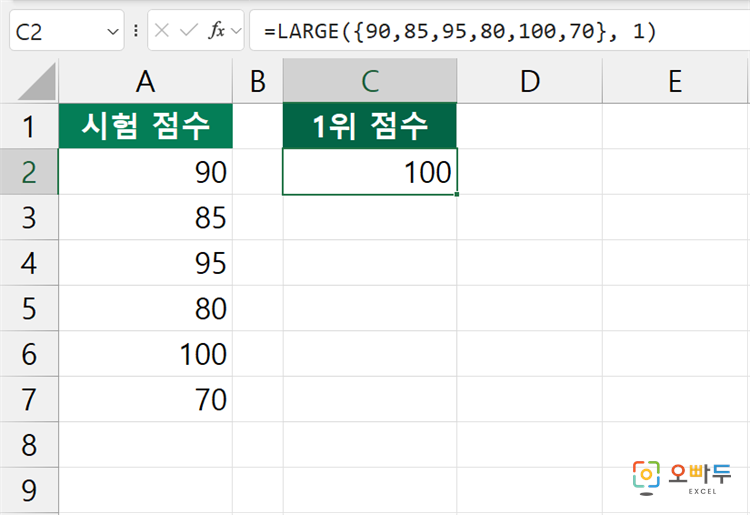750x515 pixels.
Task: Select cell A6 containing 100
Action: 145,353
